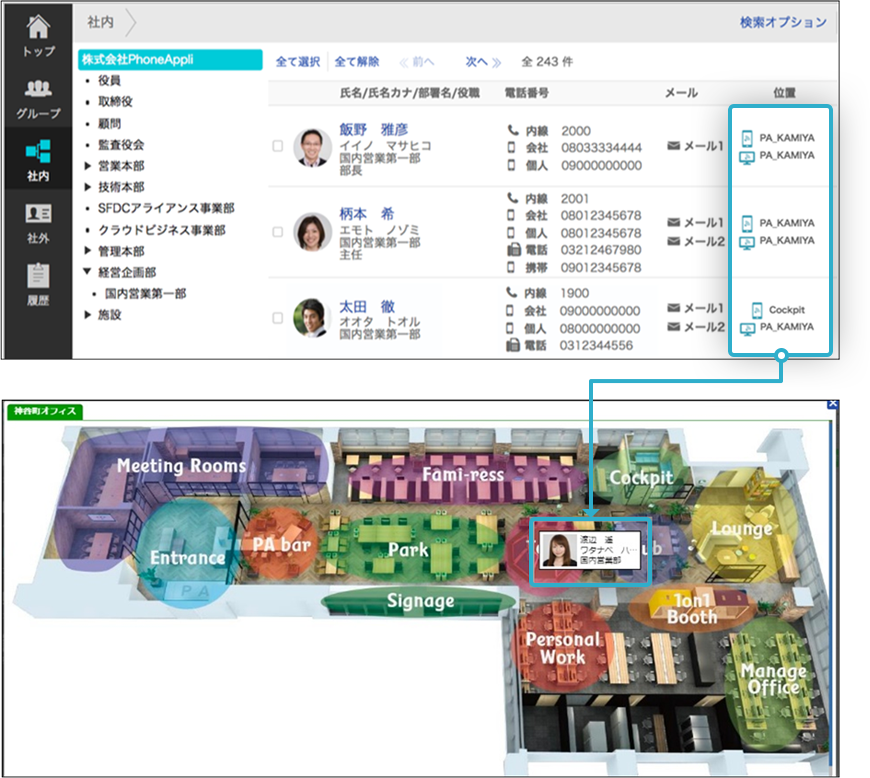Select 国内営業第一部 in the department tree
Viewport: 870px width, 778px height.
(145, 294)
